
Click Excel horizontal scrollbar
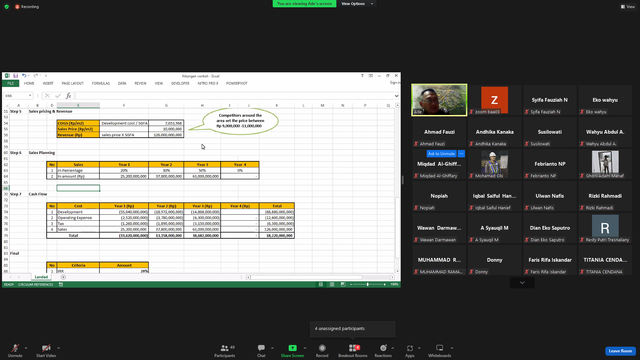320,277
